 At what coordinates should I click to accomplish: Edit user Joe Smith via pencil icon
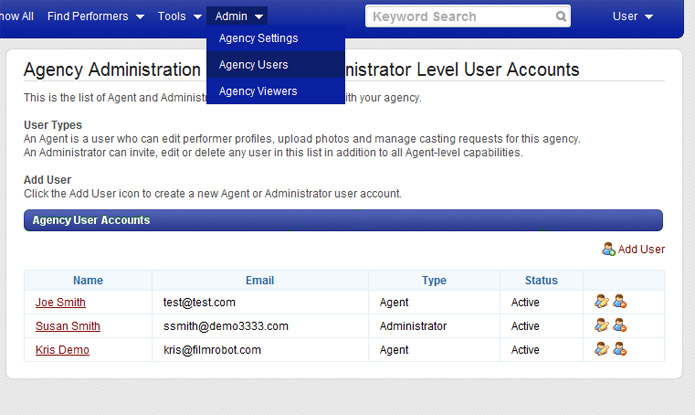601,301
